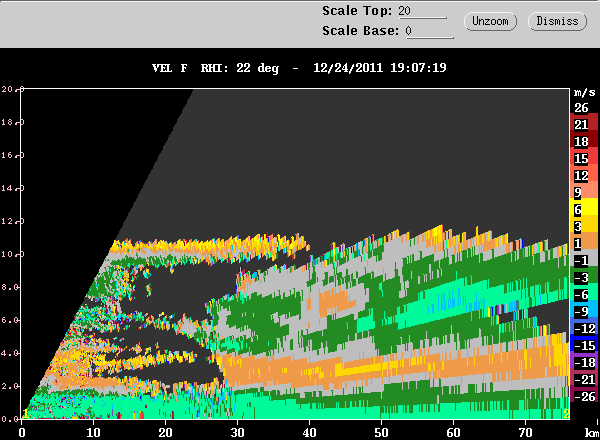Select the 26 m/s legend label

(581, 108)
